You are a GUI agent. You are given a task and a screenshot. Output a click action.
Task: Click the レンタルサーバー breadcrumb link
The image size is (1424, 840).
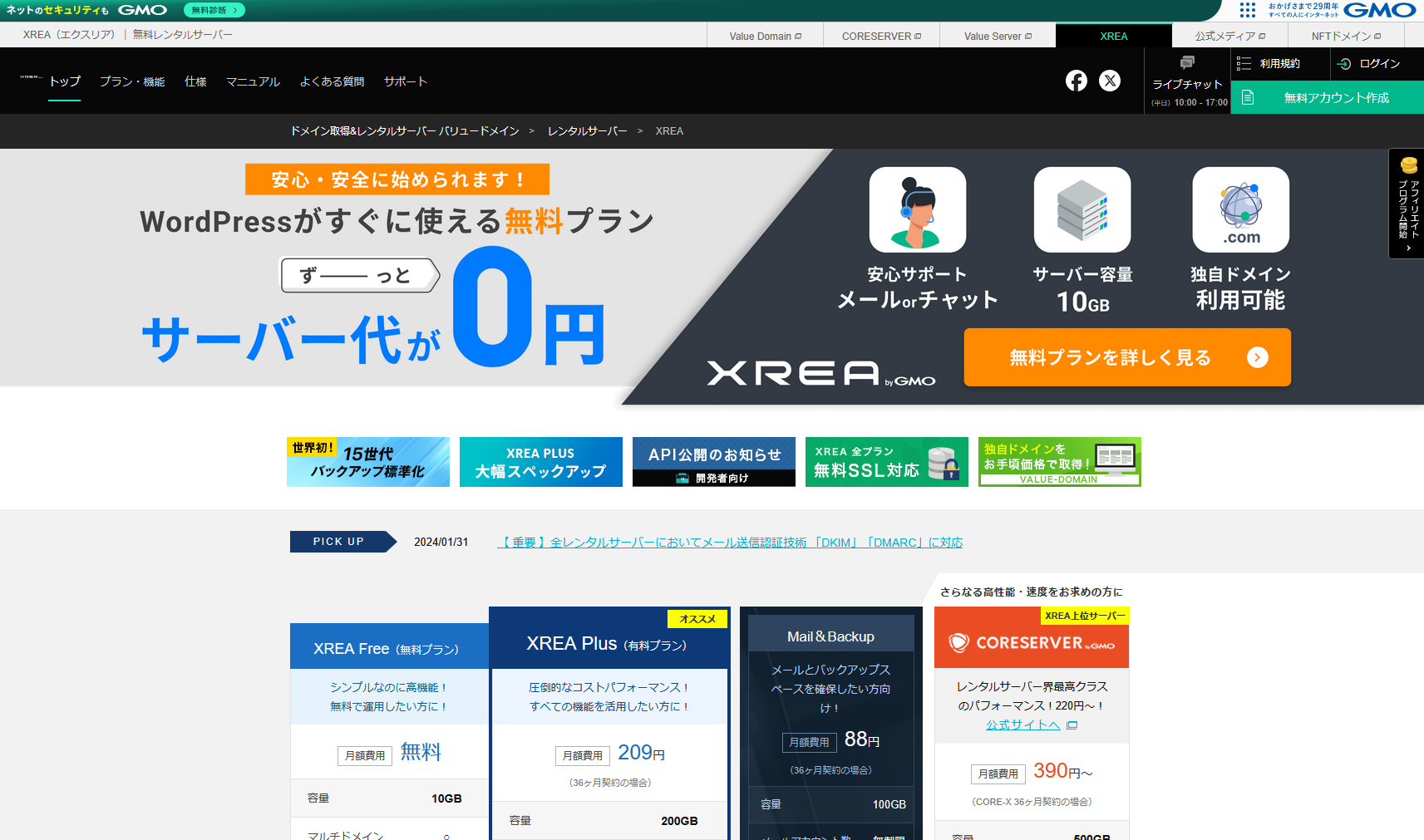(587, 130)
